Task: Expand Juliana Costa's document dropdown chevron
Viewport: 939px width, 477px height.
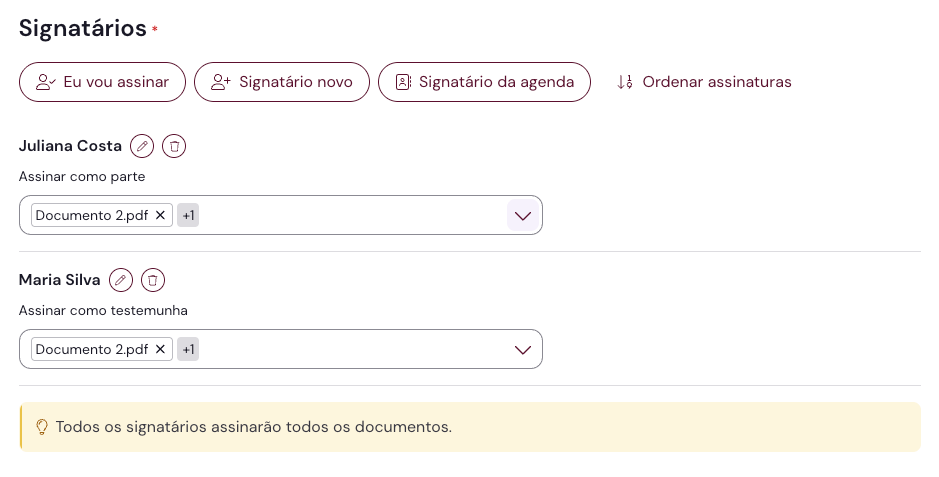Action: click(x=522, y=215)
